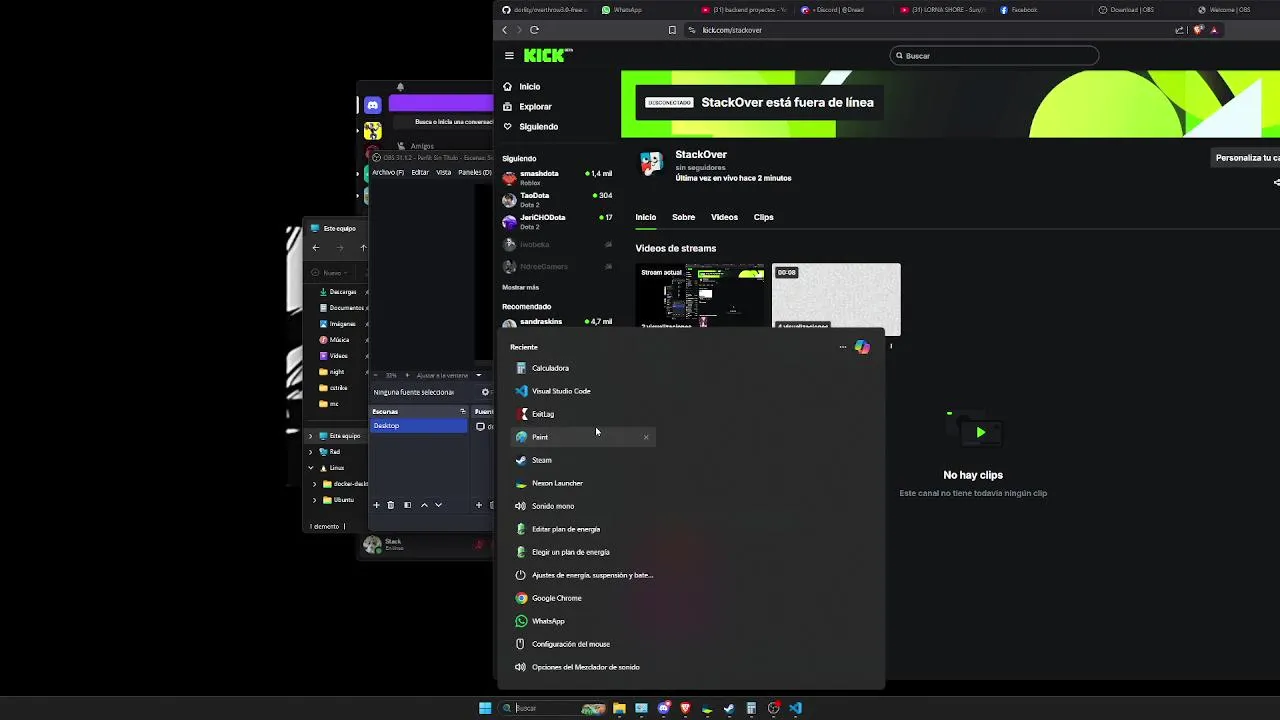Select the Inicio channel tab

point(646,217)
